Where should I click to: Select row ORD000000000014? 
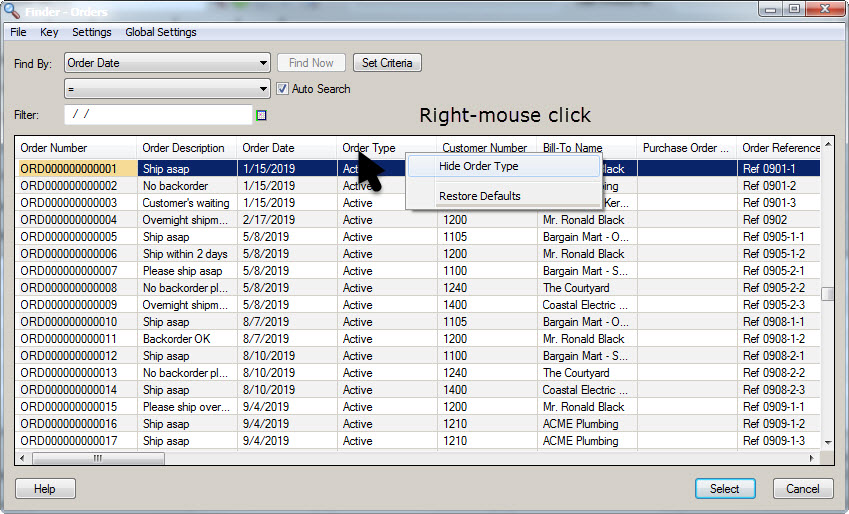tap(418, 389)
